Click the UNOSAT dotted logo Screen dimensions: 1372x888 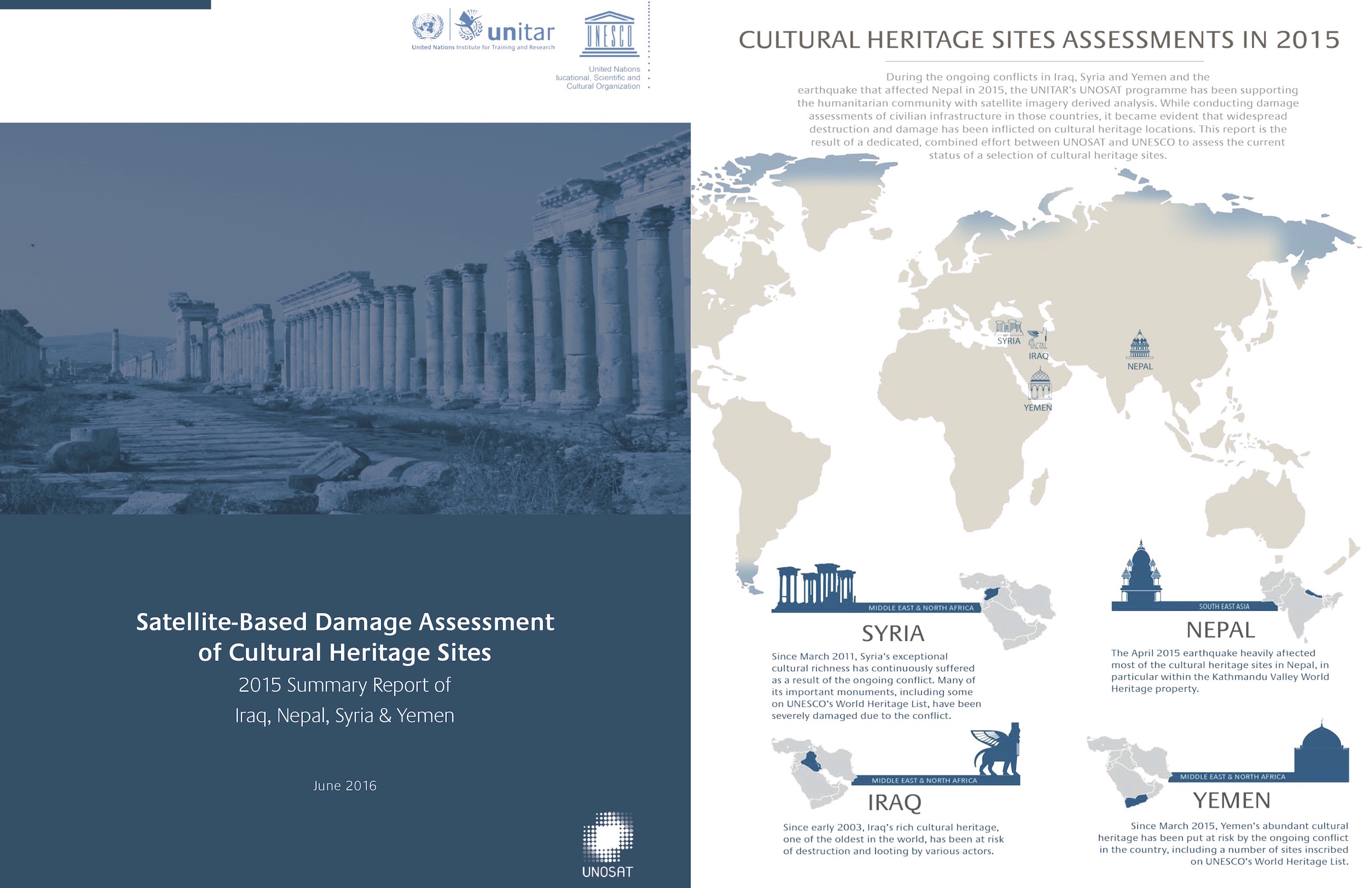[x=608, y=836]
